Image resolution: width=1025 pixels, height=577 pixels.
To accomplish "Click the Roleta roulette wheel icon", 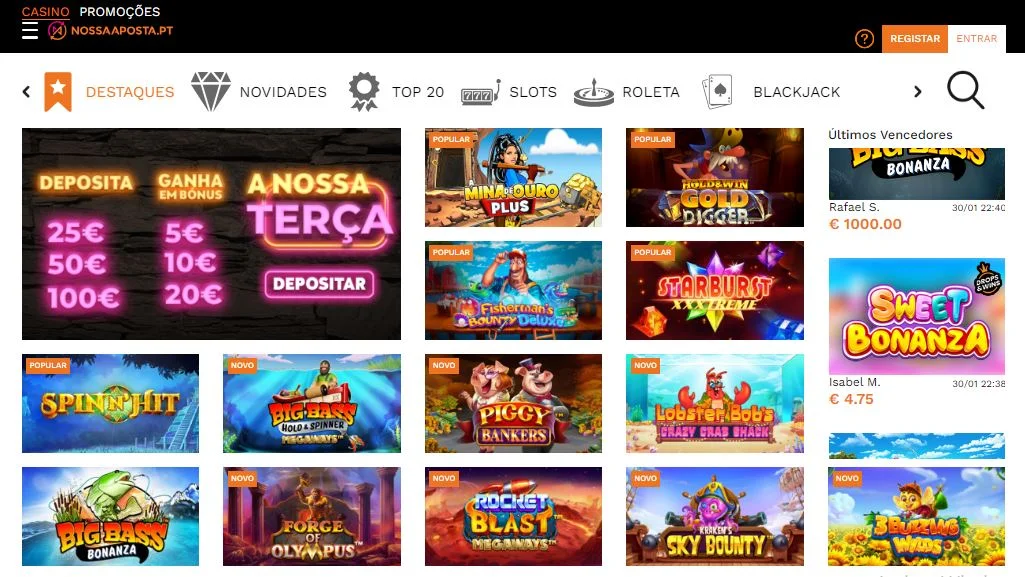I will pos(594,92).
